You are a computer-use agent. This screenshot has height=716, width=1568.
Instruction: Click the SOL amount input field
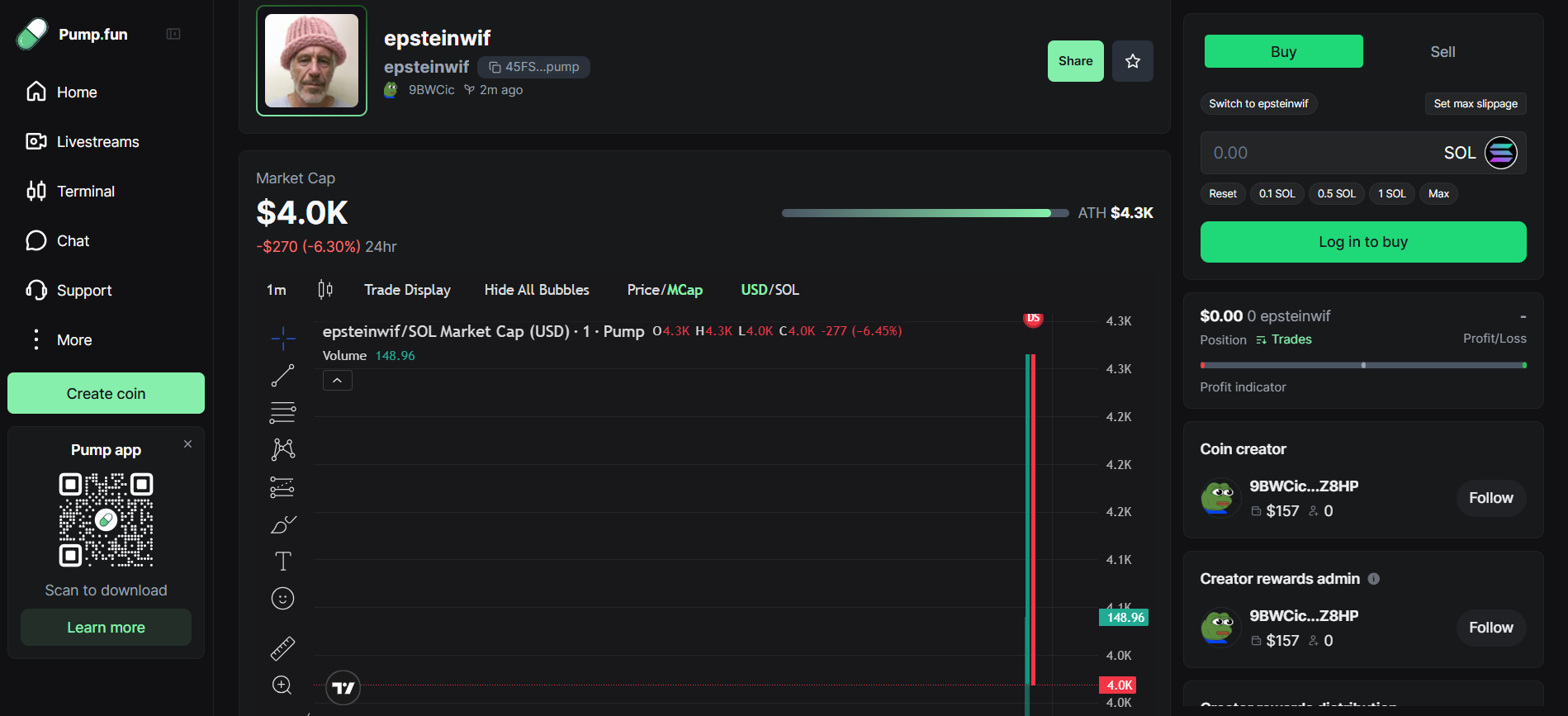coord(1363,153)
